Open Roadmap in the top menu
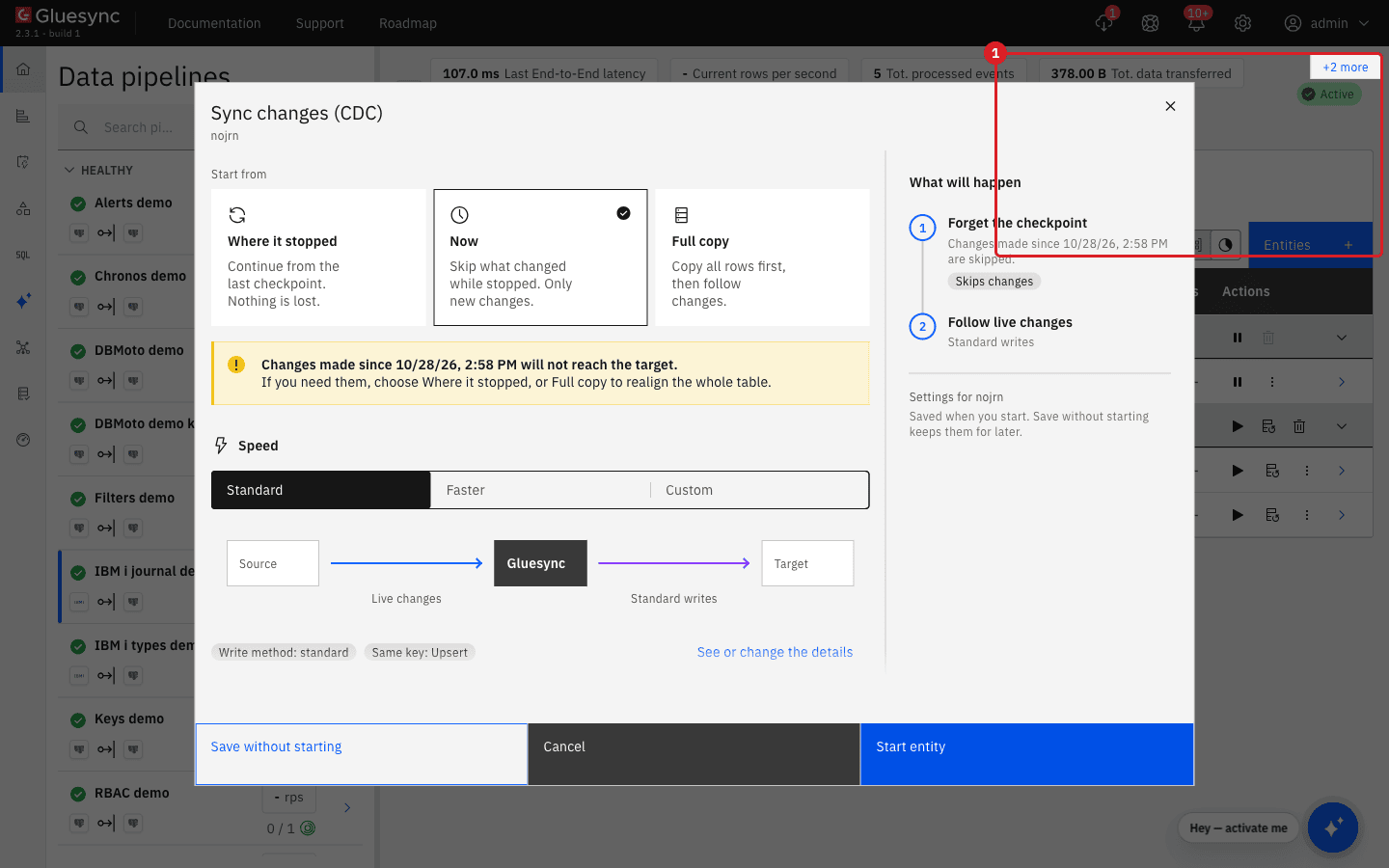This screenshot has height=868, width=1389. [408, 23]
